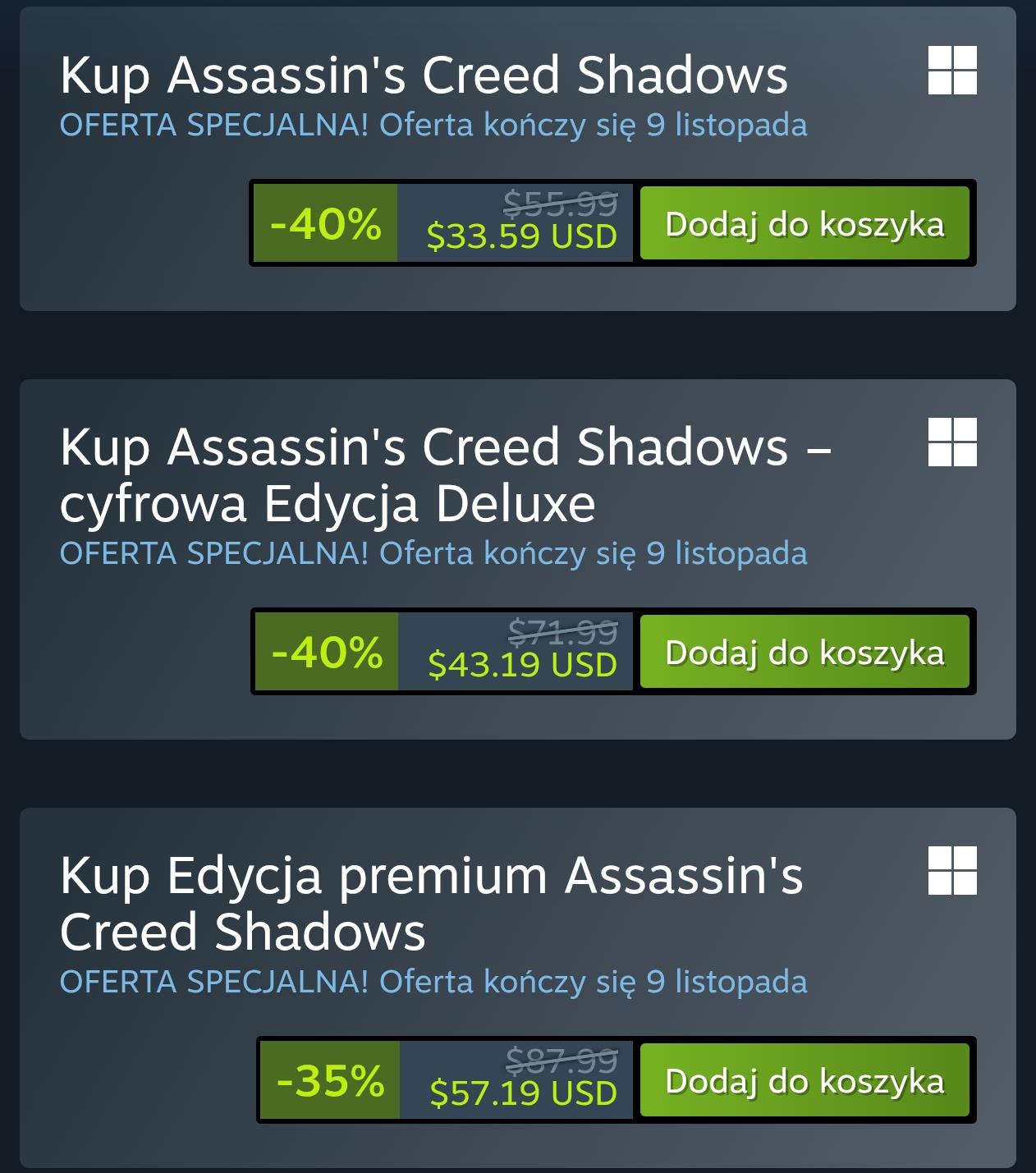Viewport: 1036px width, 1173px height.
Task: Click the crossed-out $71.99 original price
Action: (562, 631)
